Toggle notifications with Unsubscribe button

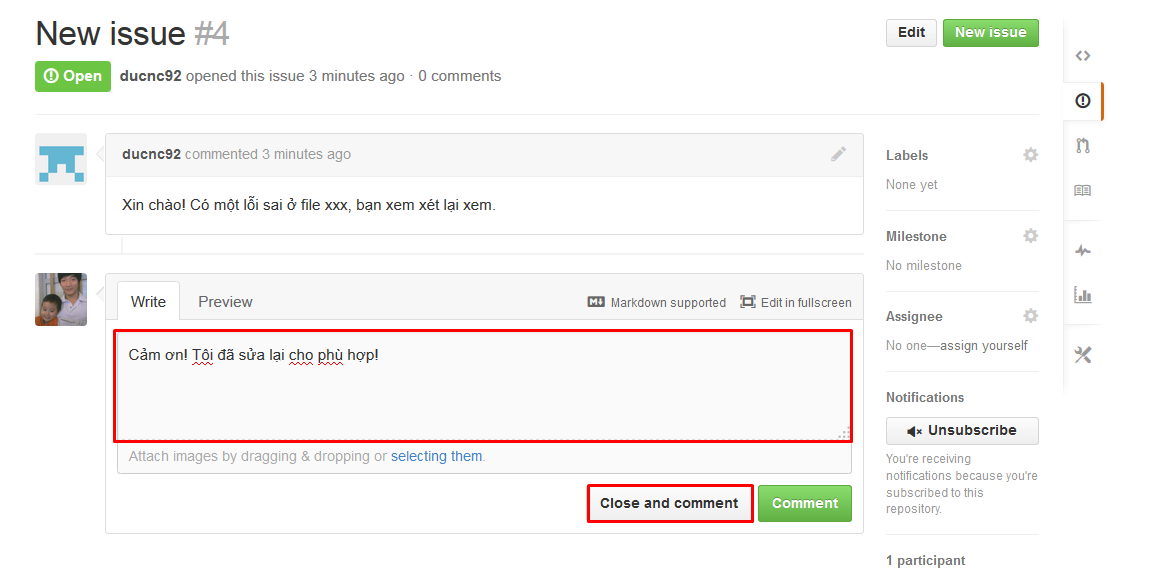click(962, 431)
